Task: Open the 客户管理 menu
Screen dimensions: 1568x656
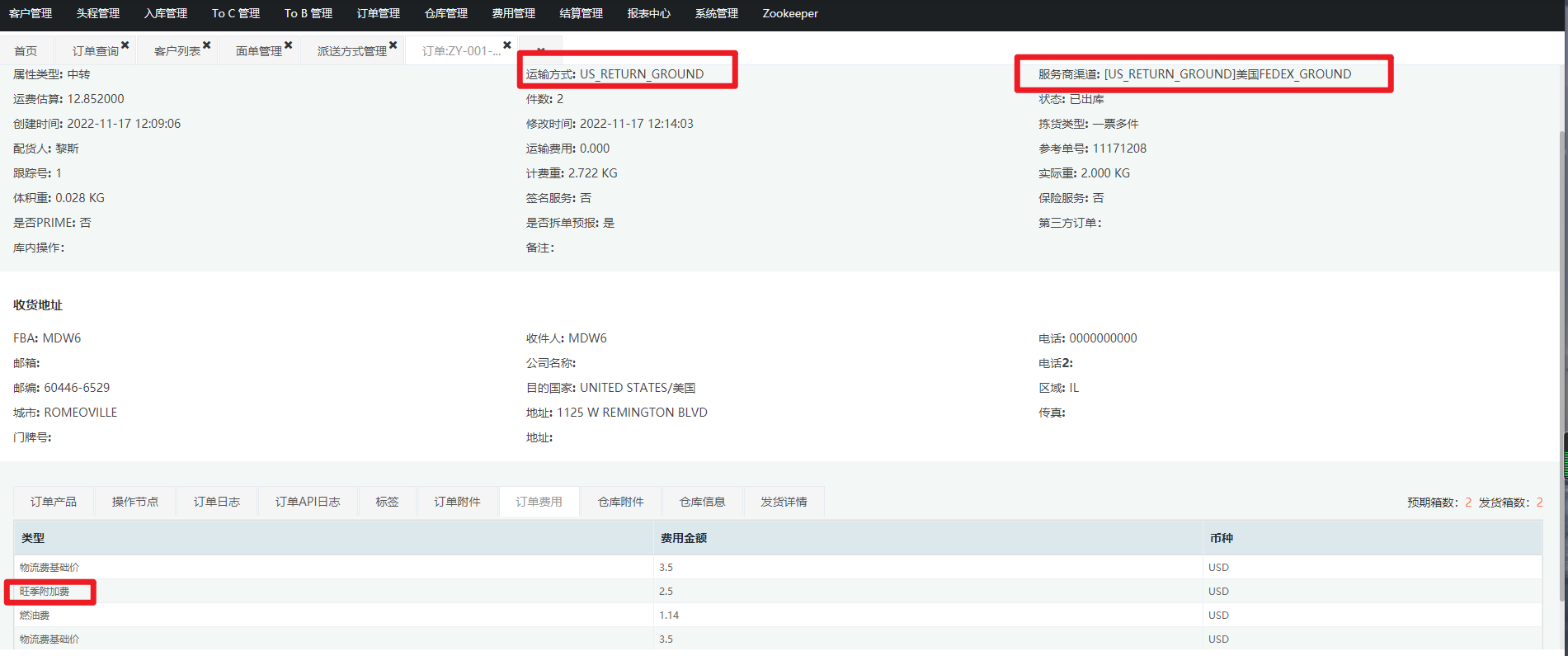Action: coord(31,13)
